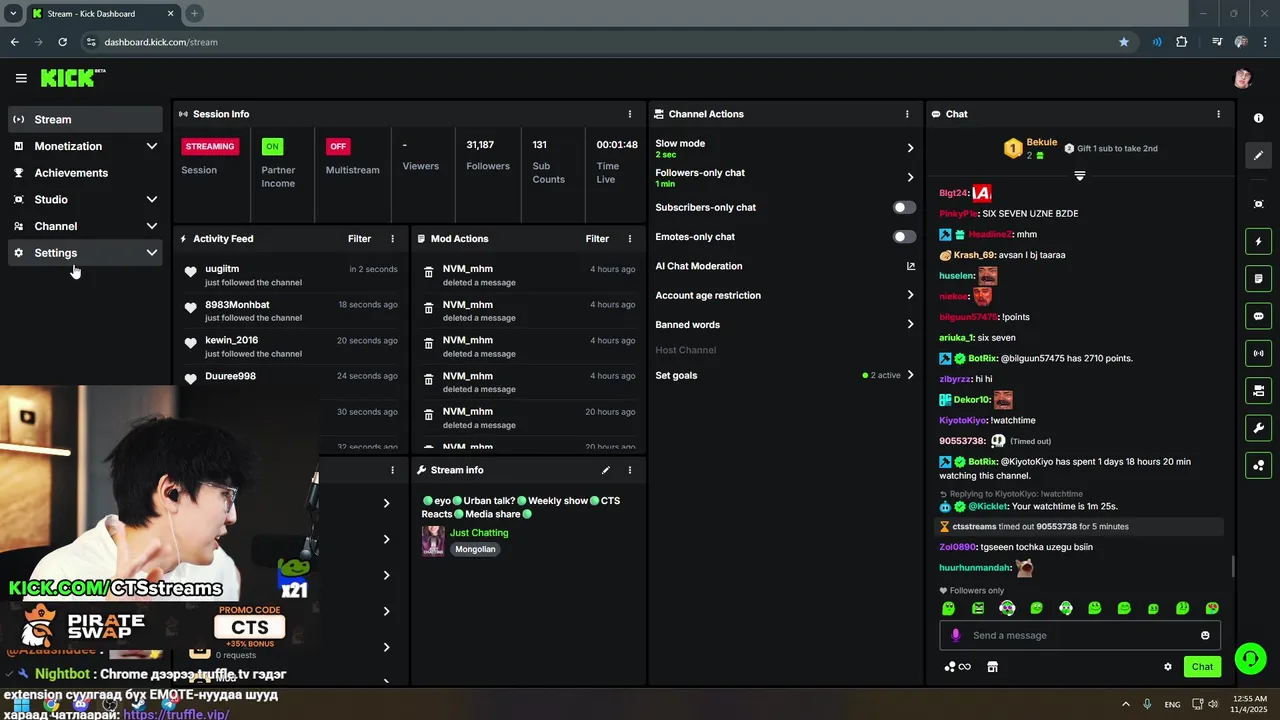Open the chat settings gear

pos(1167,667)
